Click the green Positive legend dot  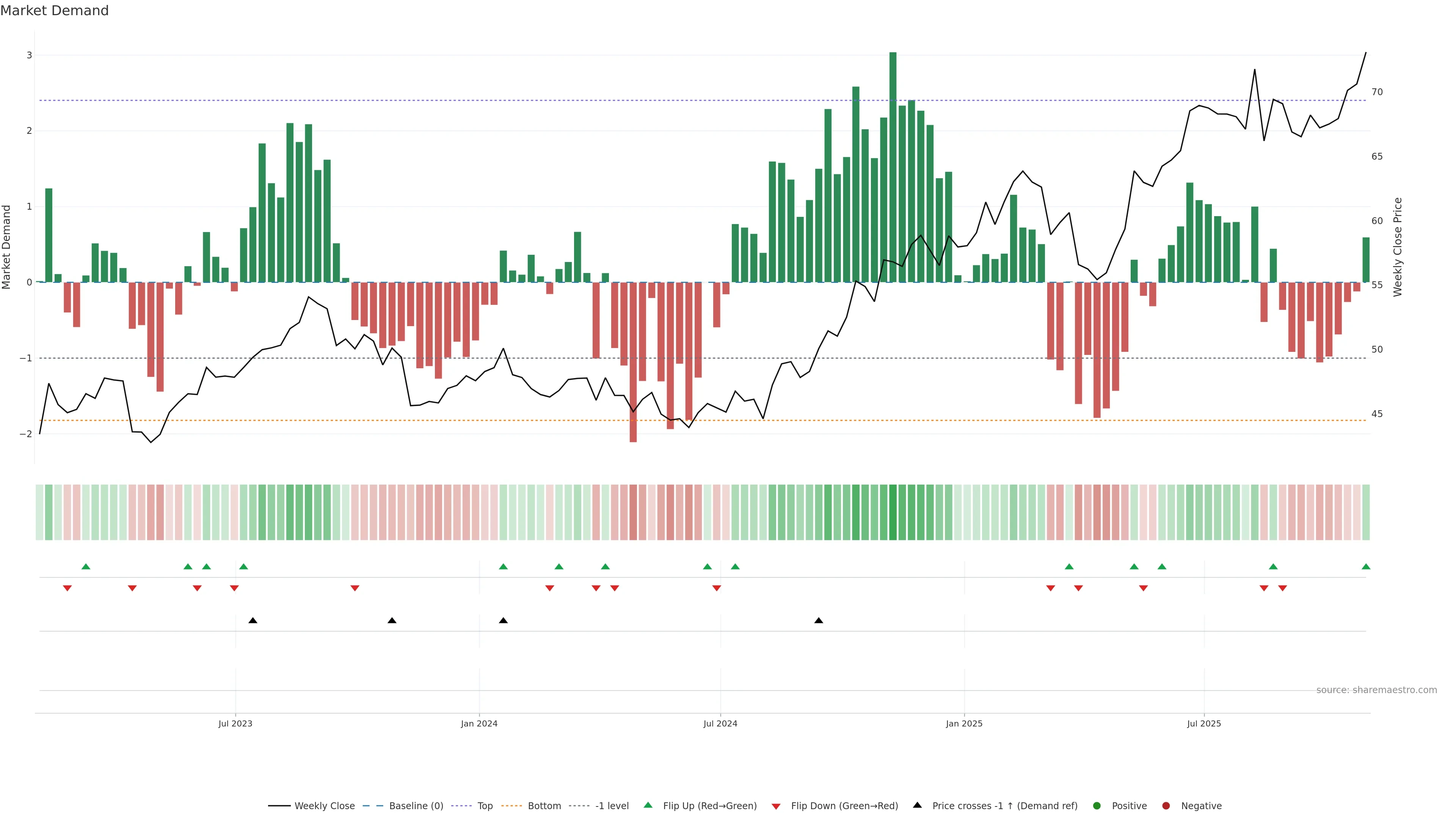(x=1097, y=805)
